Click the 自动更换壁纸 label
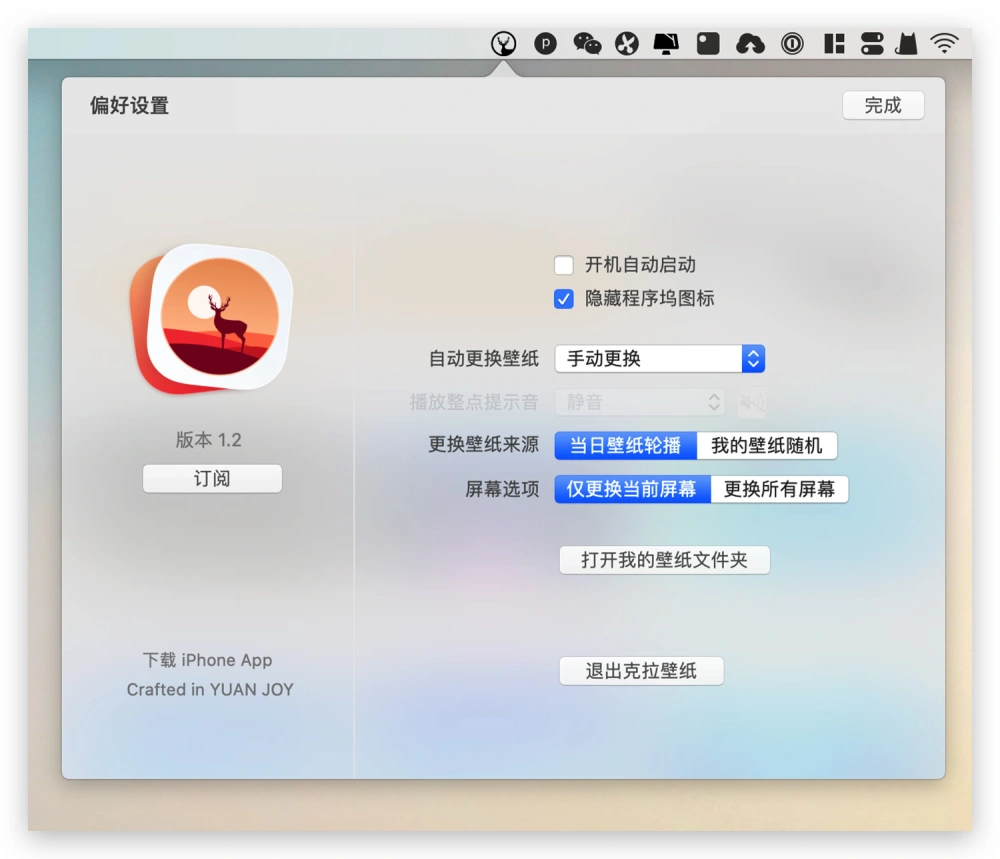 point(483,358)
